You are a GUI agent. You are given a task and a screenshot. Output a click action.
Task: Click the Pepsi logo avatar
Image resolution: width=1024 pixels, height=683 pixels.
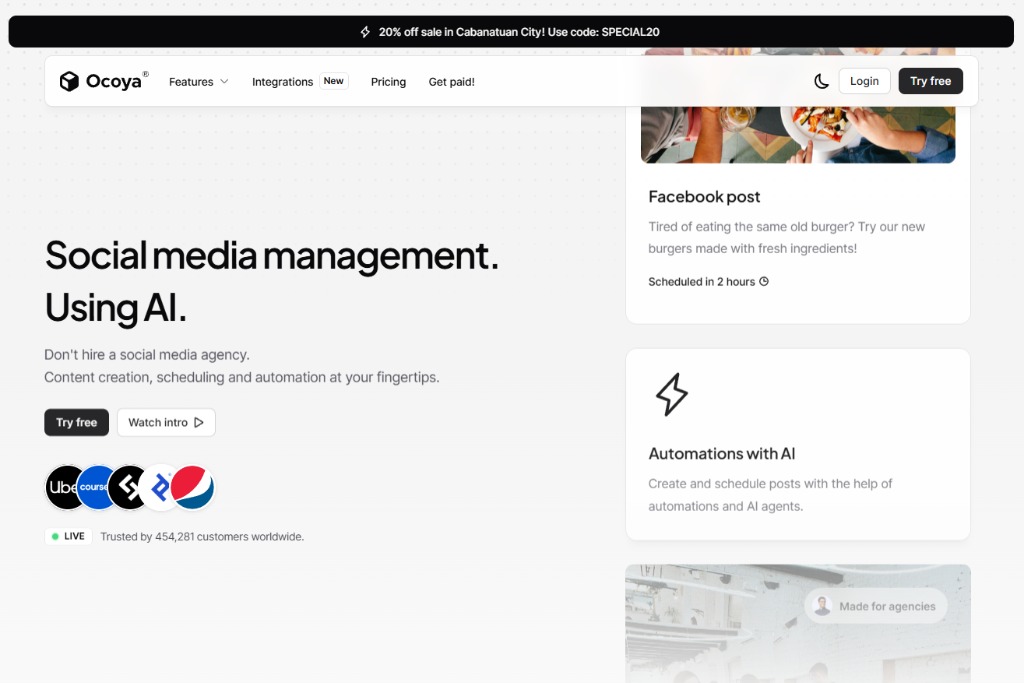pos(192,487)
